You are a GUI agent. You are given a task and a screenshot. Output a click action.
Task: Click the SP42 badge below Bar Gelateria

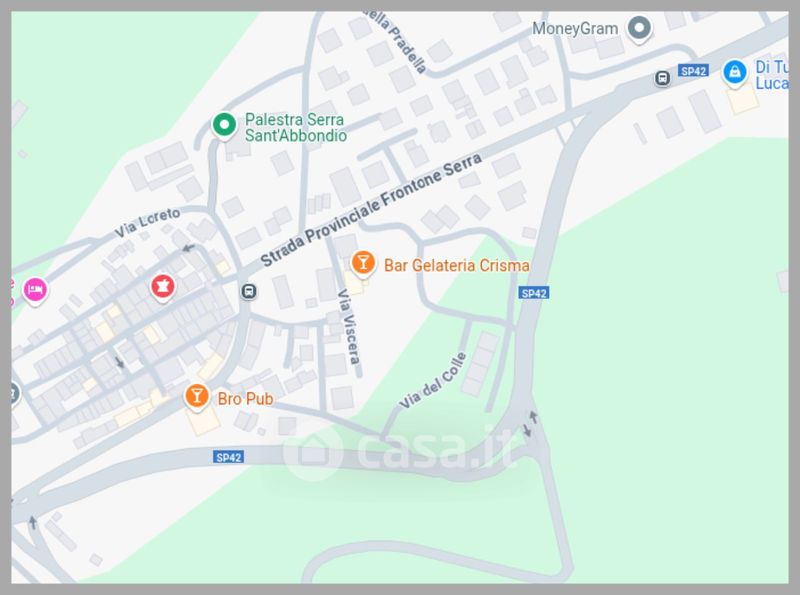coord(534,293)
